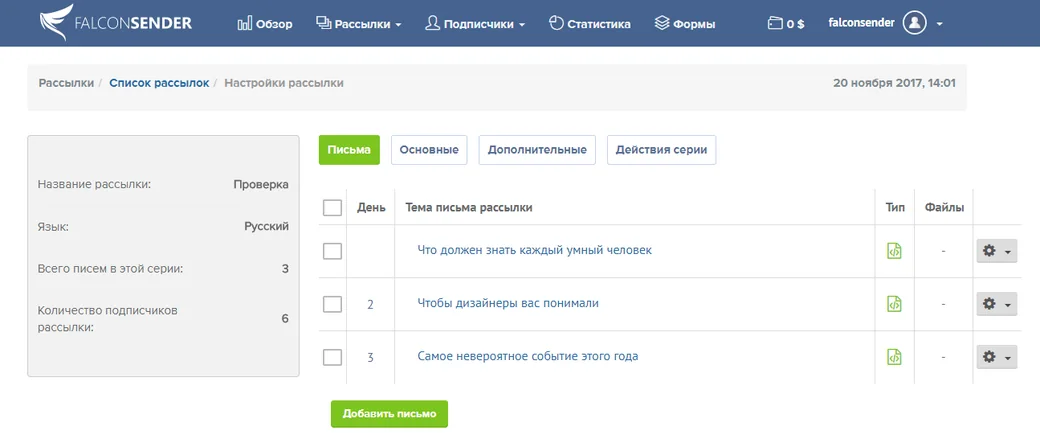The height and width of the screenshot is (447, 1040).
Task: Click the layers icon beside Формы
Action: point(662,23)
